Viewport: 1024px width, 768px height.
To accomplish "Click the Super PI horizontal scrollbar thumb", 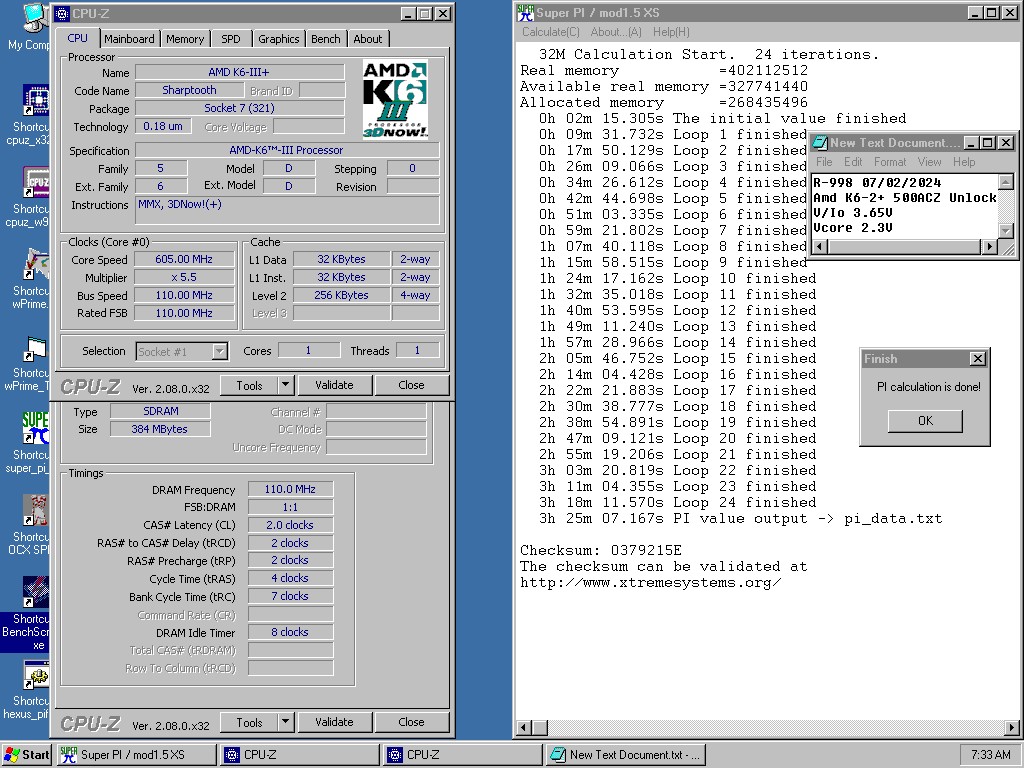I will 539,727.
